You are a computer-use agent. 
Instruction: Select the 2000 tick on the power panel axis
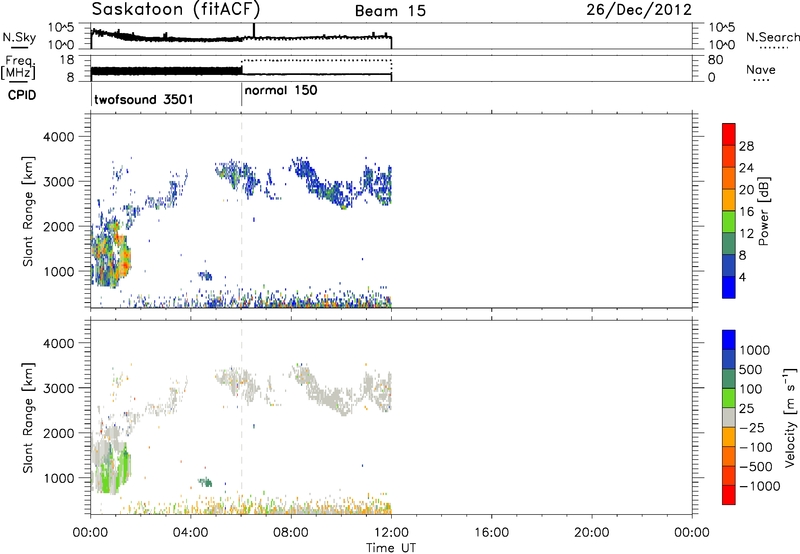tap(61, 226)
